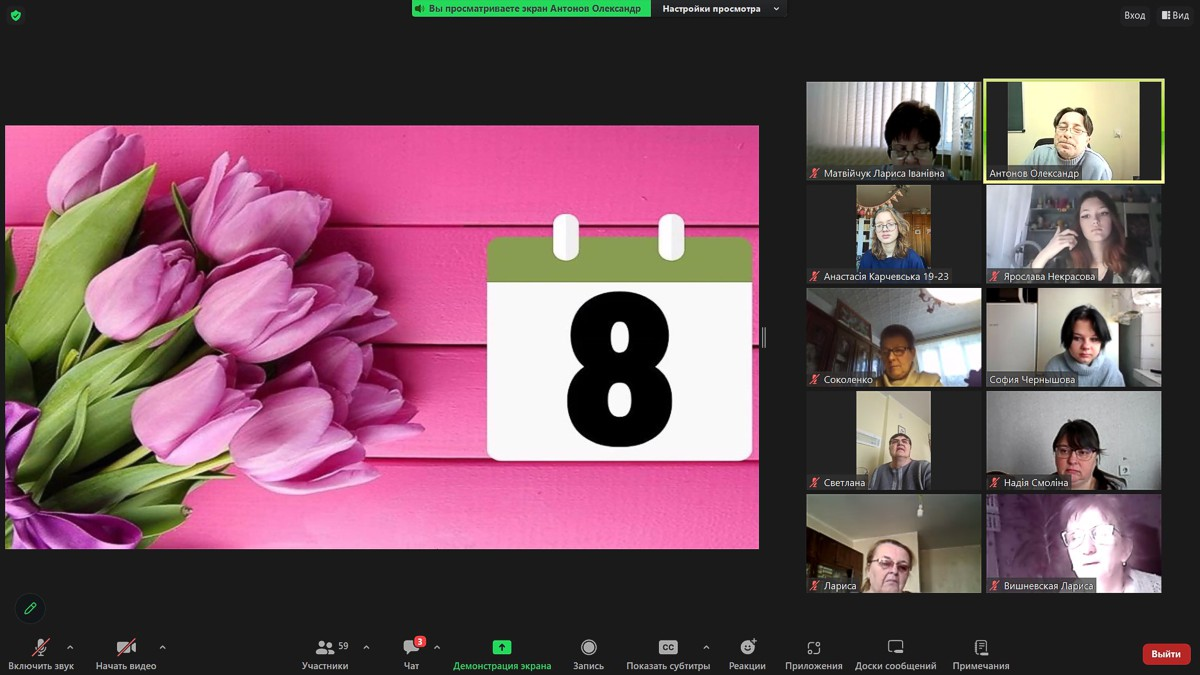Screen dimensions: 1200x675
Task: Click muted mic icon on Лариса tile
Action: [815, 586]
